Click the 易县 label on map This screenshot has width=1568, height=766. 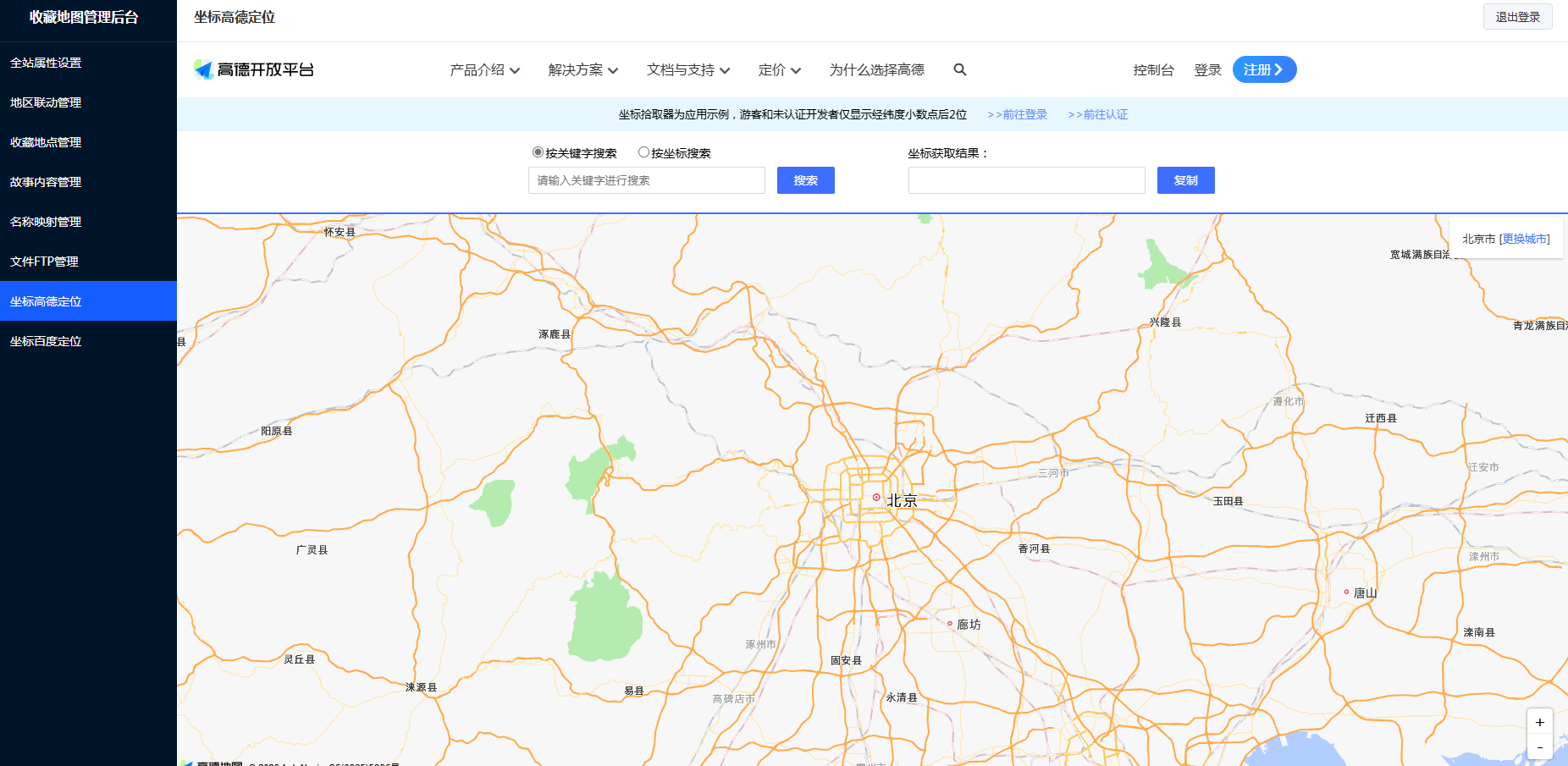634,691
